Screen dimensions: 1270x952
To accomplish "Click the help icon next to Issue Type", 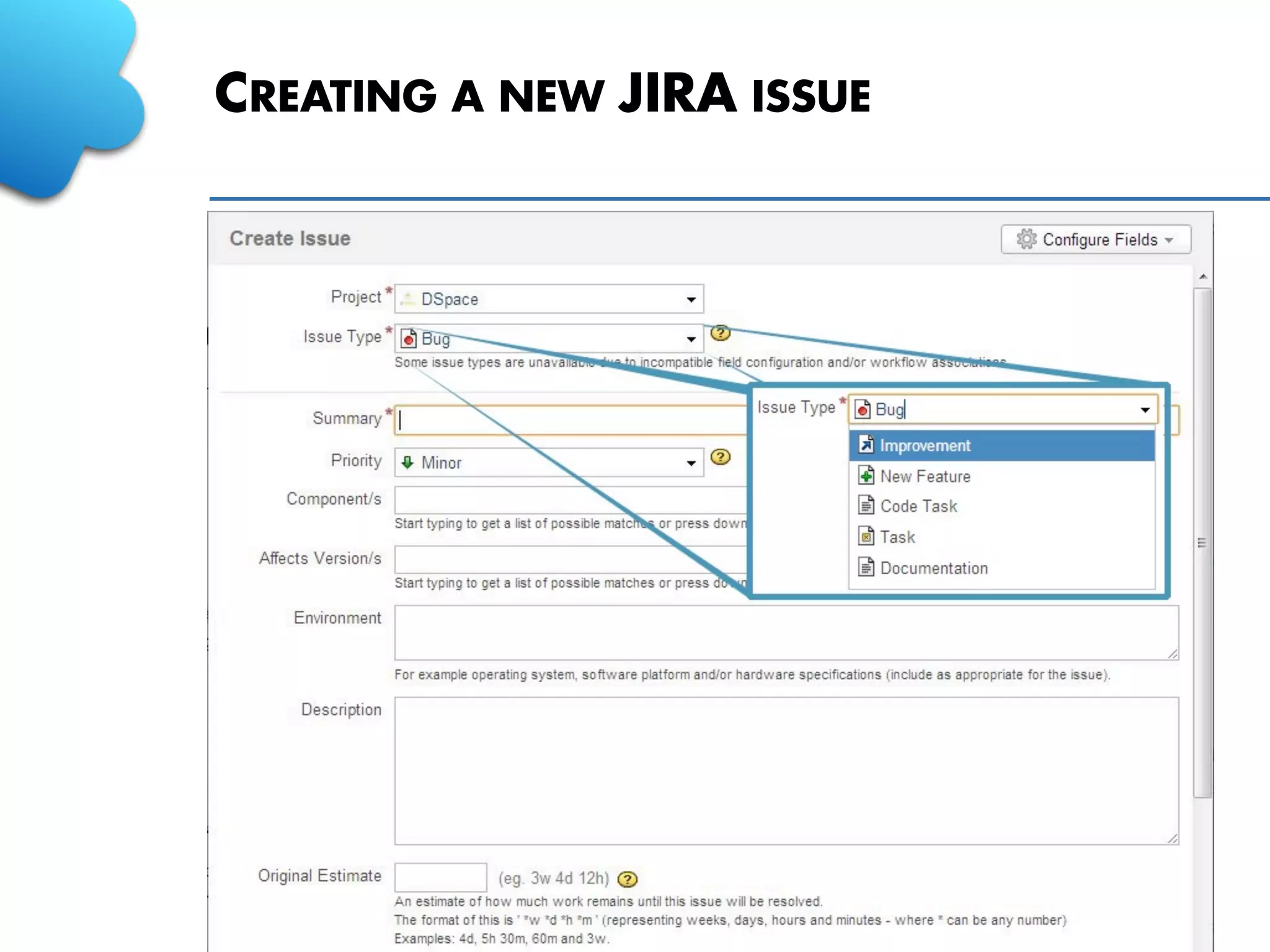I will point(720,333).
